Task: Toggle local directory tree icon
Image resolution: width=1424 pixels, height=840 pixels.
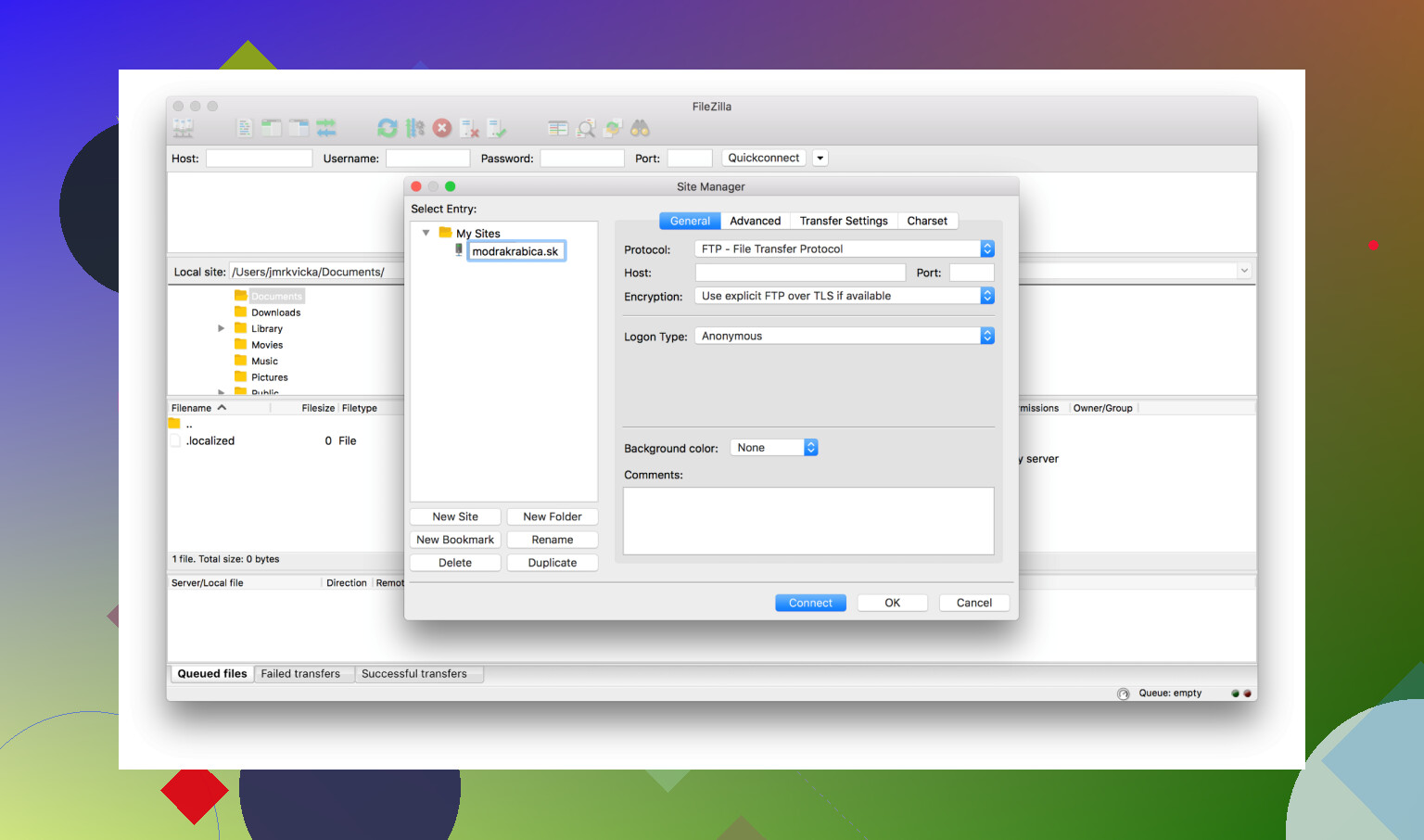Action: (272, 129)
